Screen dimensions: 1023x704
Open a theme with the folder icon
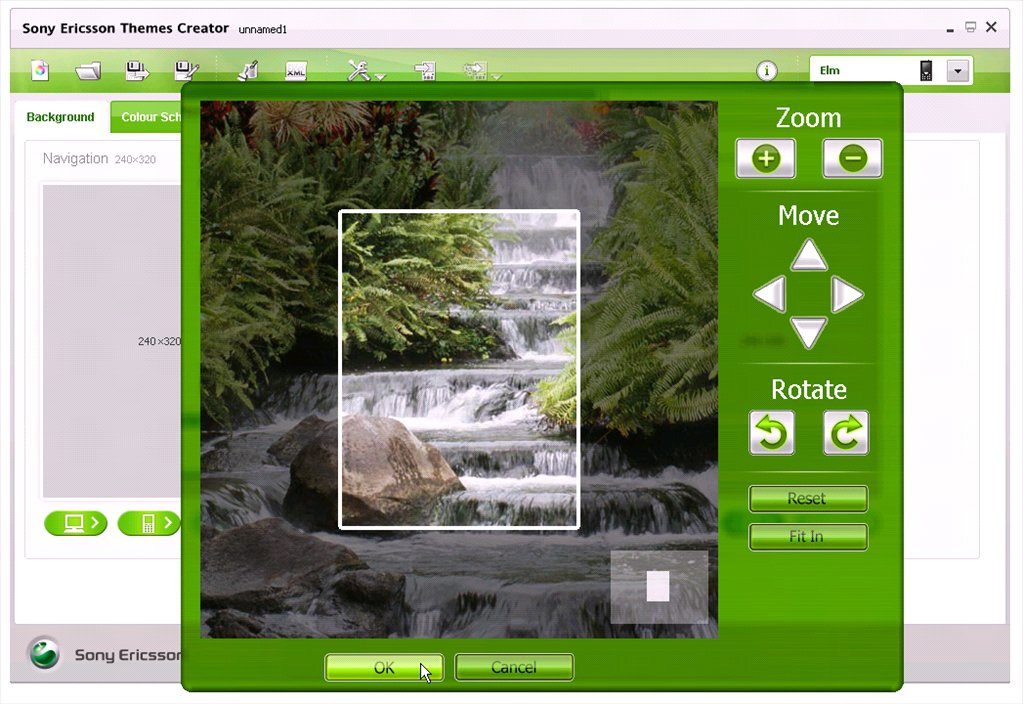point(88,70)
